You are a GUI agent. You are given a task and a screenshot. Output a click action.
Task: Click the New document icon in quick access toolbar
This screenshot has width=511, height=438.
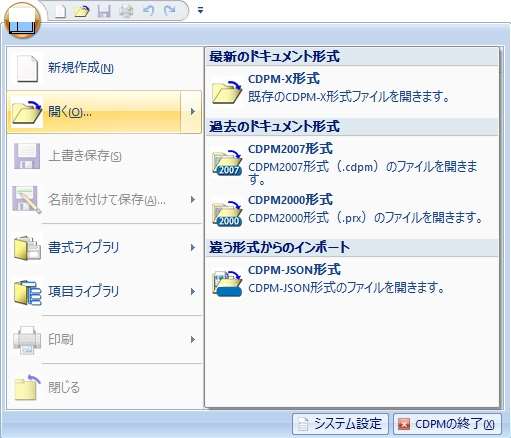[60, 11]
